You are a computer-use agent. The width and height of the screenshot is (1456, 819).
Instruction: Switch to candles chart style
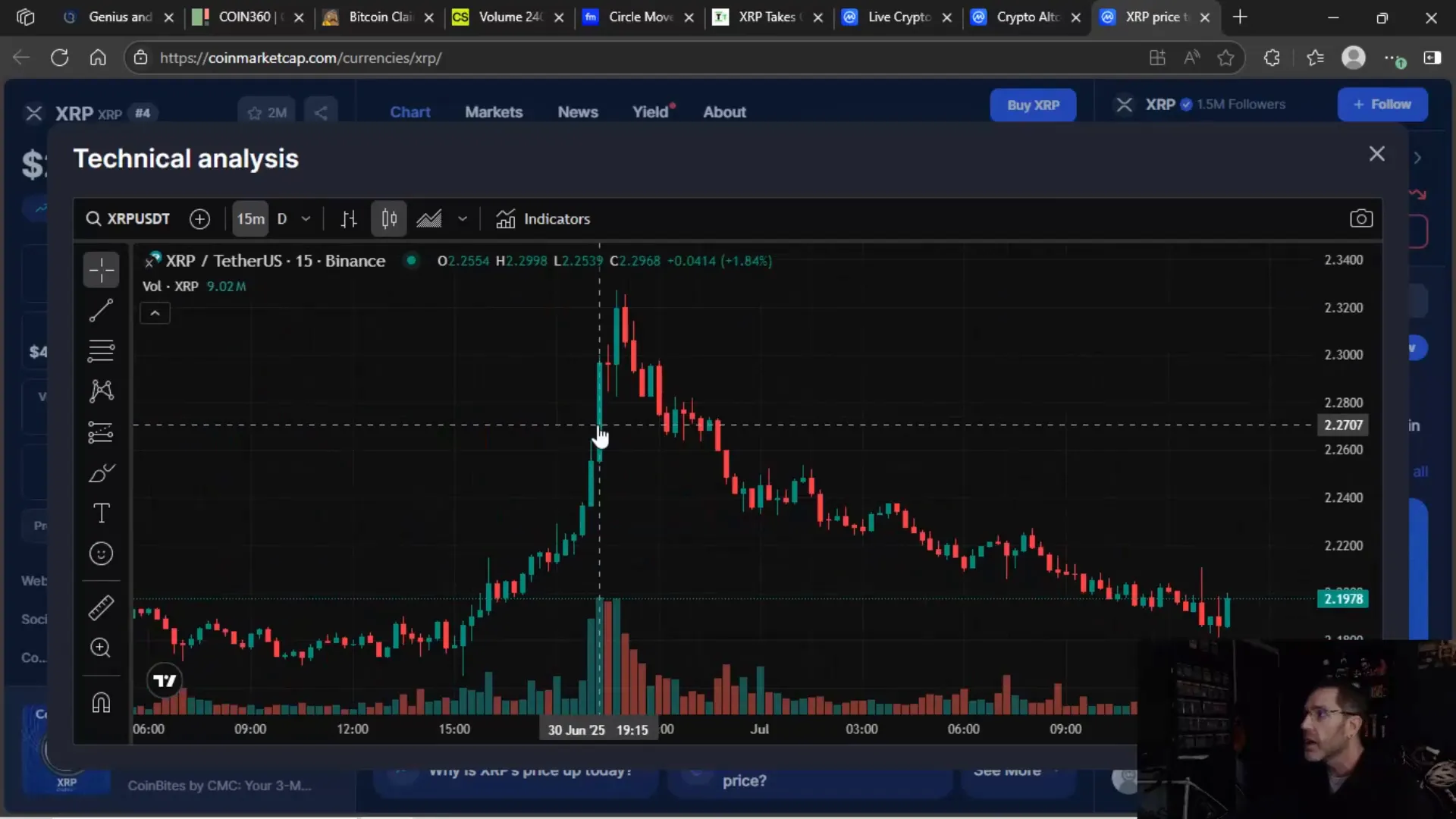point(389,219)
